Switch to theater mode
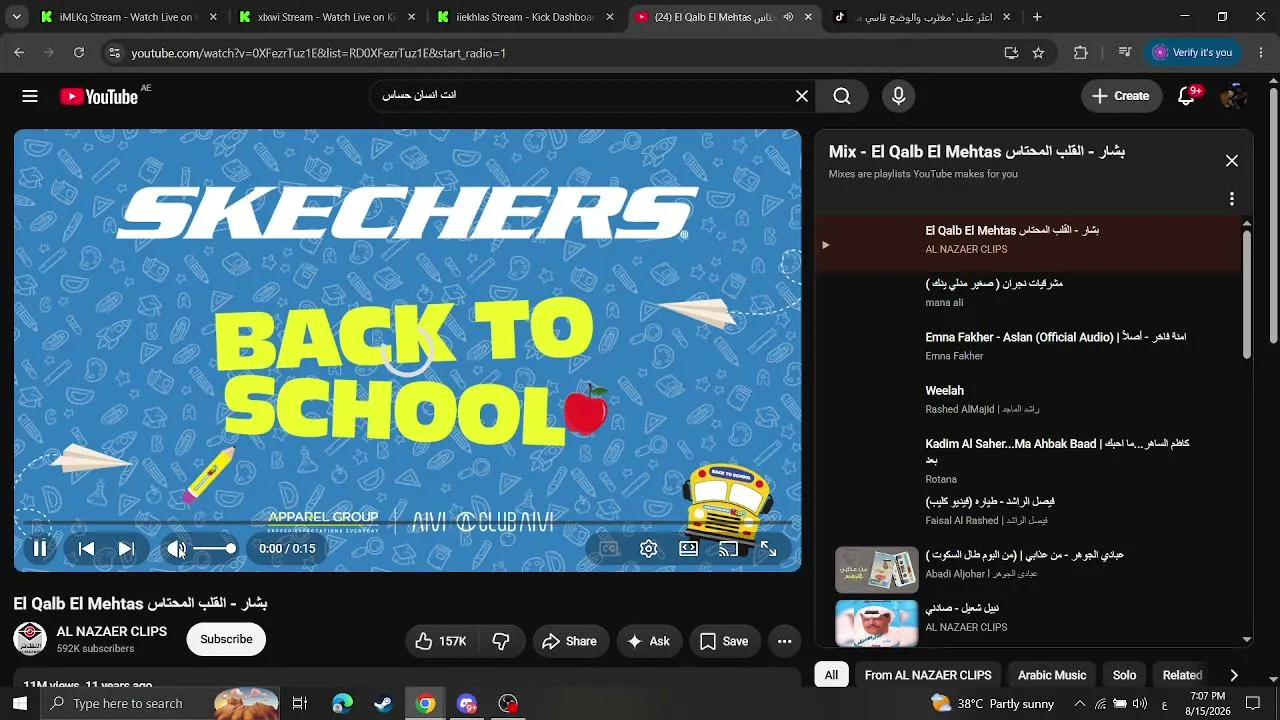Viewport: 1280px width, 720px height. pyautogui.click(x=689, y=548)
